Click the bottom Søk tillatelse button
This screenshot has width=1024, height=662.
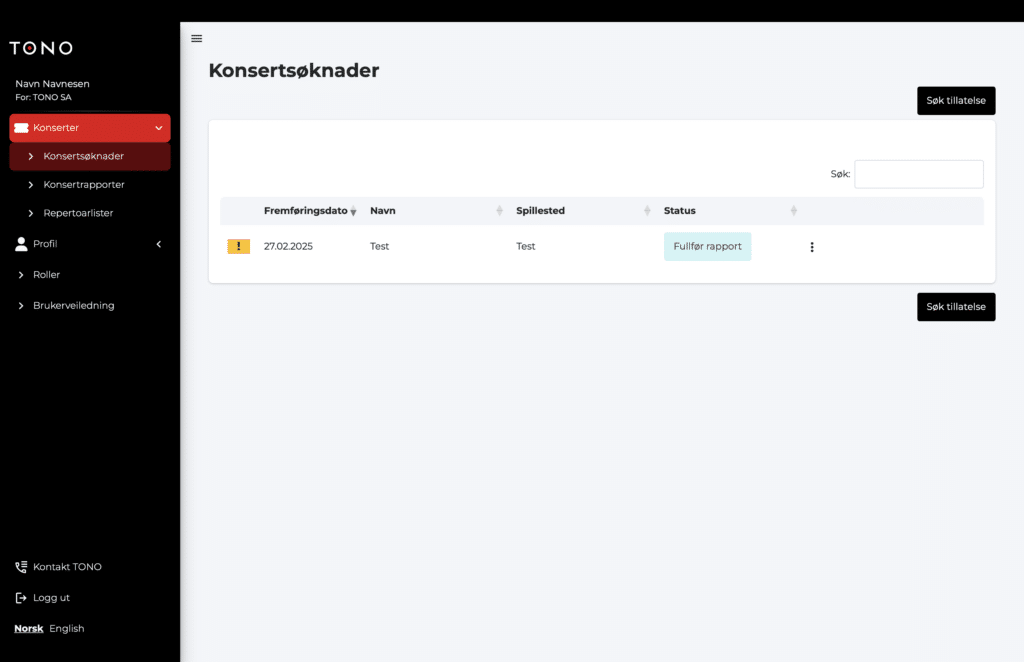[x=956, y=307]
